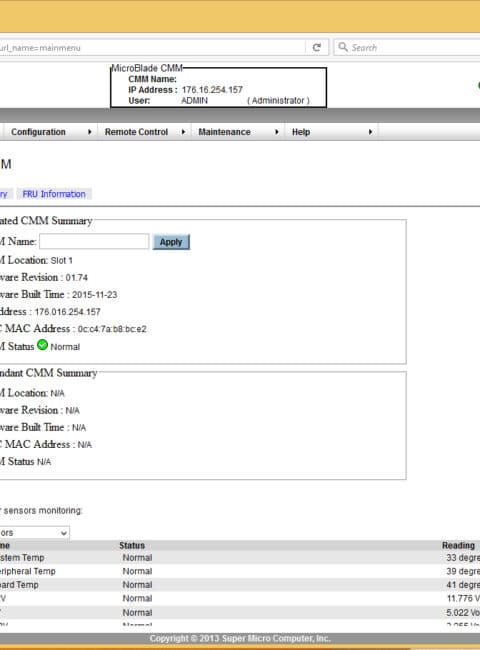
Task: Apply the CMM name change
Action: [171, 242]
